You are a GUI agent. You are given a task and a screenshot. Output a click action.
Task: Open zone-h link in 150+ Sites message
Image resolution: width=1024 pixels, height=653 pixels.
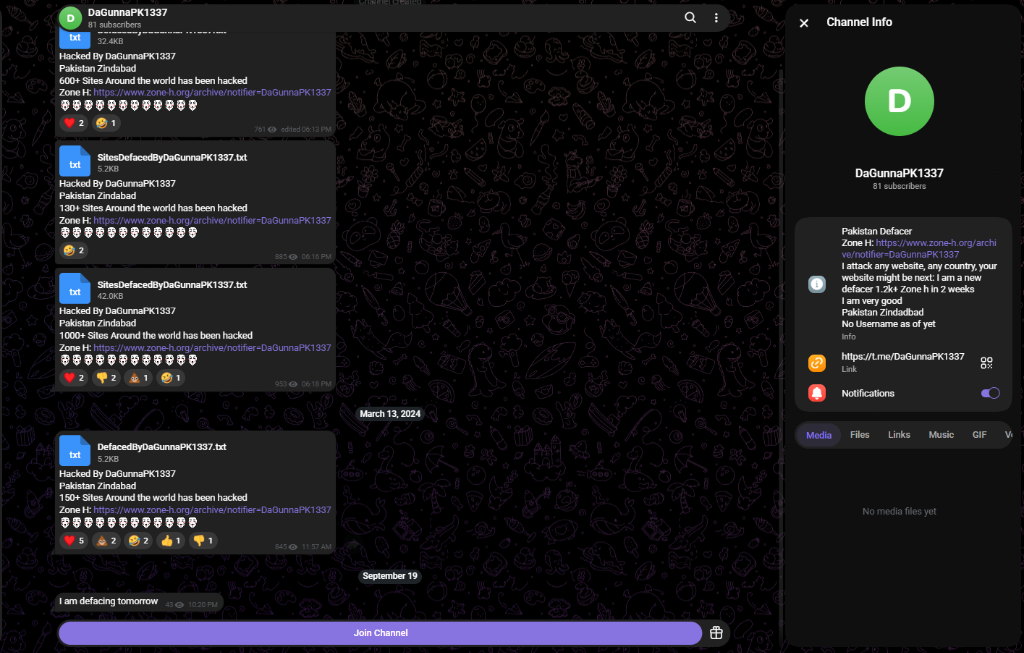[x=212, y=510]
